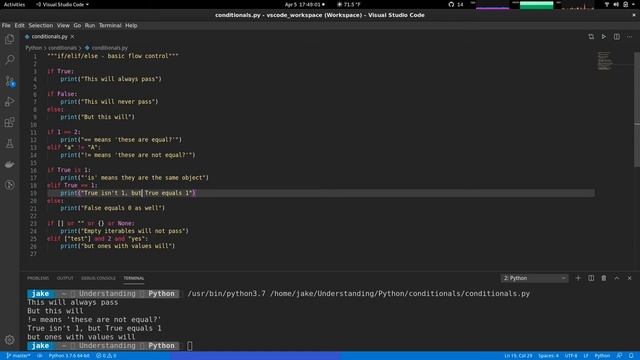This screenshot has width=640, height=360.
Task: Click the 71.5 °F weather indicator
Action: [x=349, y=4]
